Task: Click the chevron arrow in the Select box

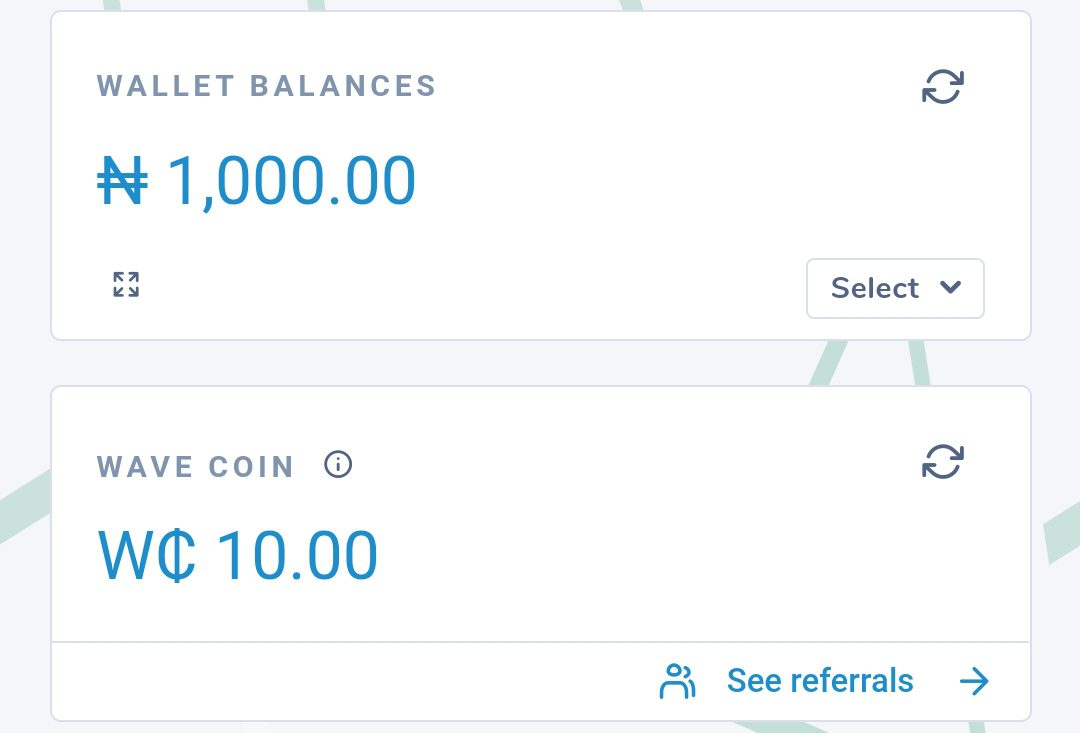Action: pyautogui.click(x=951, y=287)
